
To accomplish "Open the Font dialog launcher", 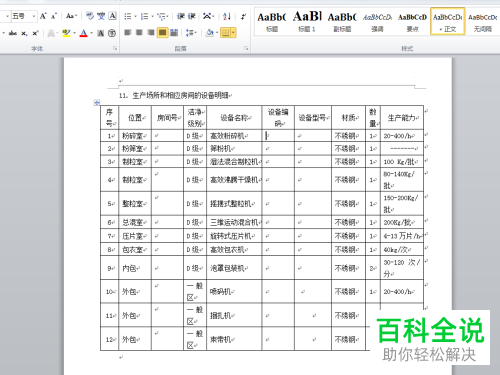I will [x=115, y=49].
